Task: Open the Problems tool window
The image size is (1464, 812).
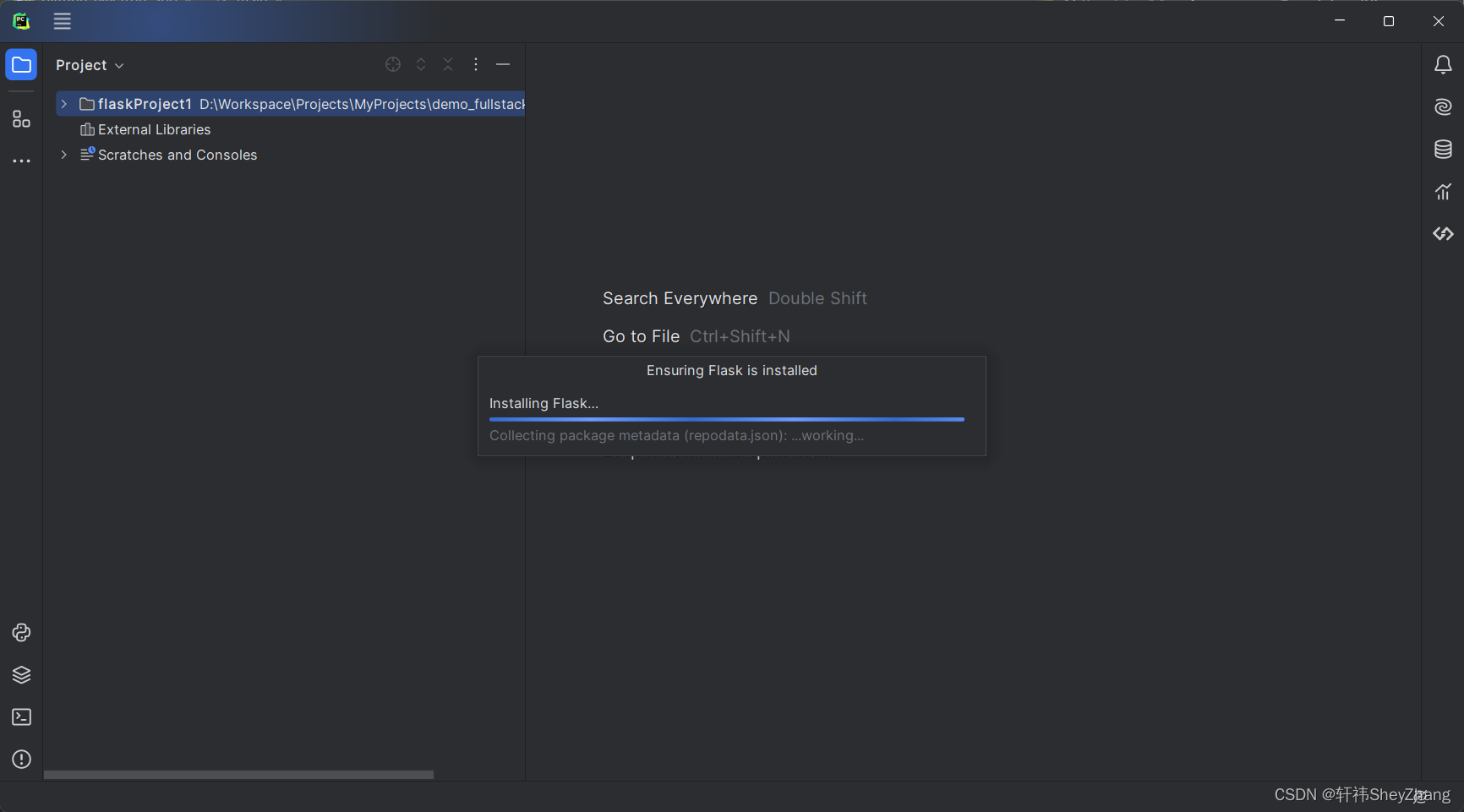Action: 21,760
